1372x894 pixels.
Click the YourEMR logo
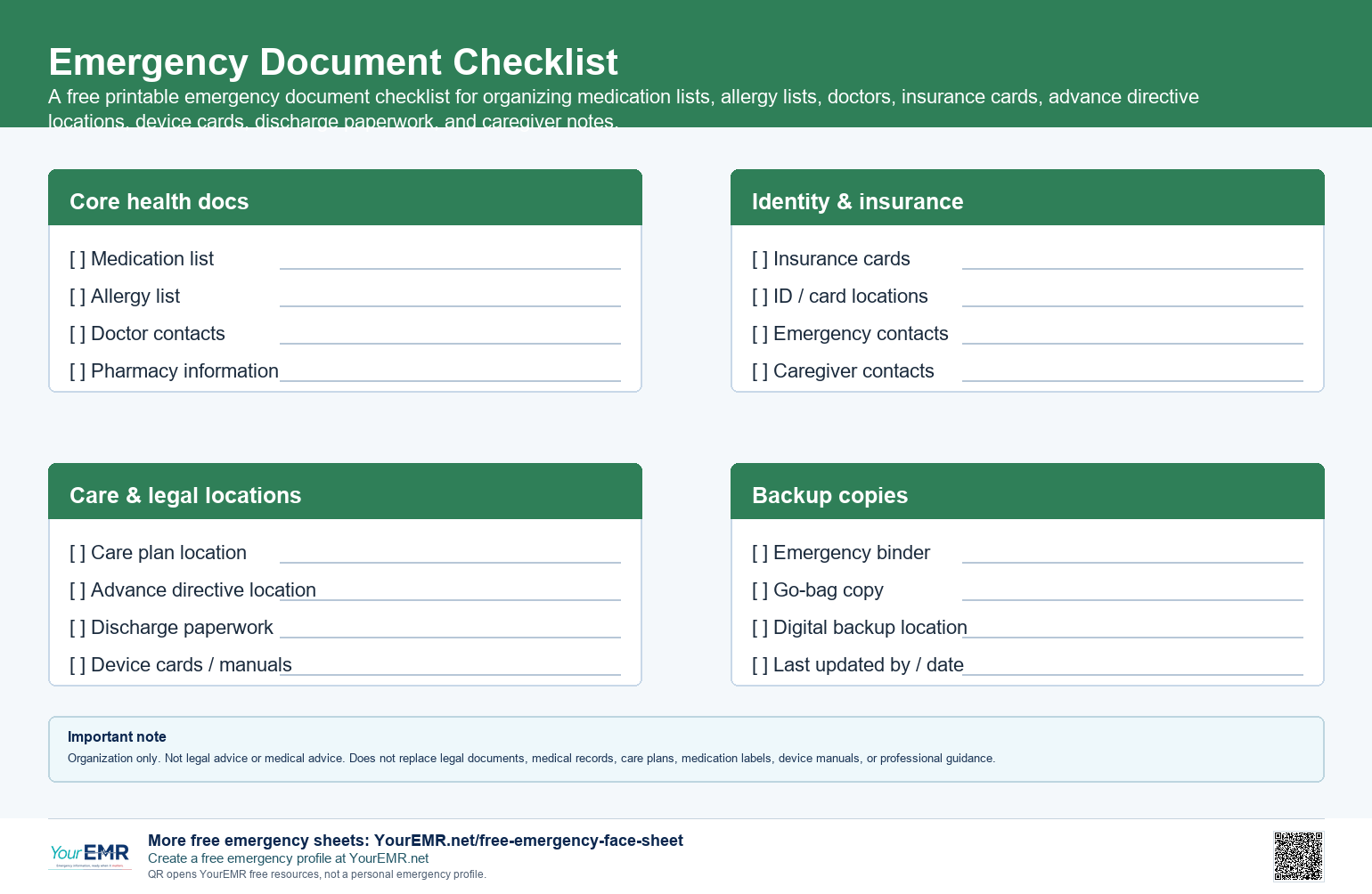(90, 856)
